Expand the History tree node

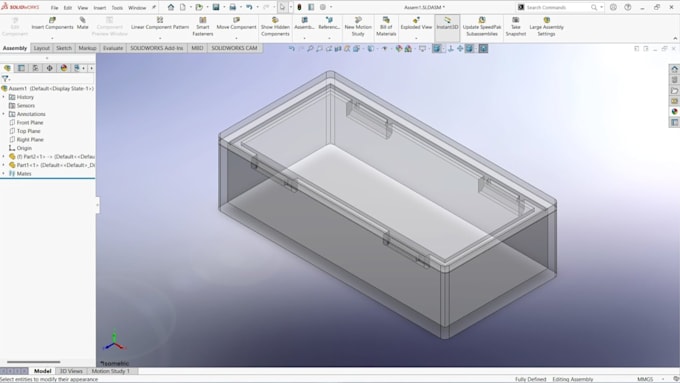tap(4, 97)
